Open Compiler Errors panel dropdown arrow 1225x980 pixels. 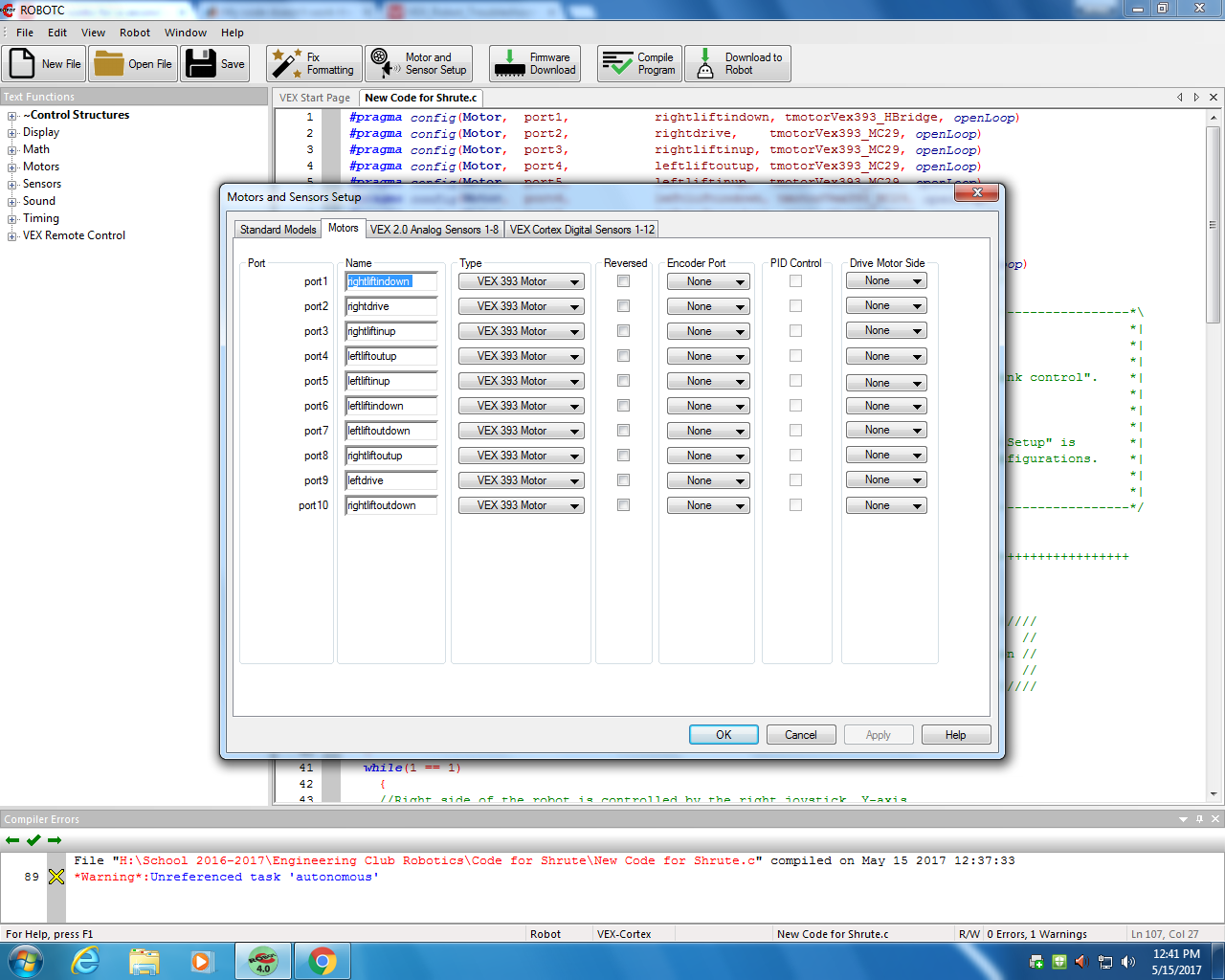coord(1183,819)
